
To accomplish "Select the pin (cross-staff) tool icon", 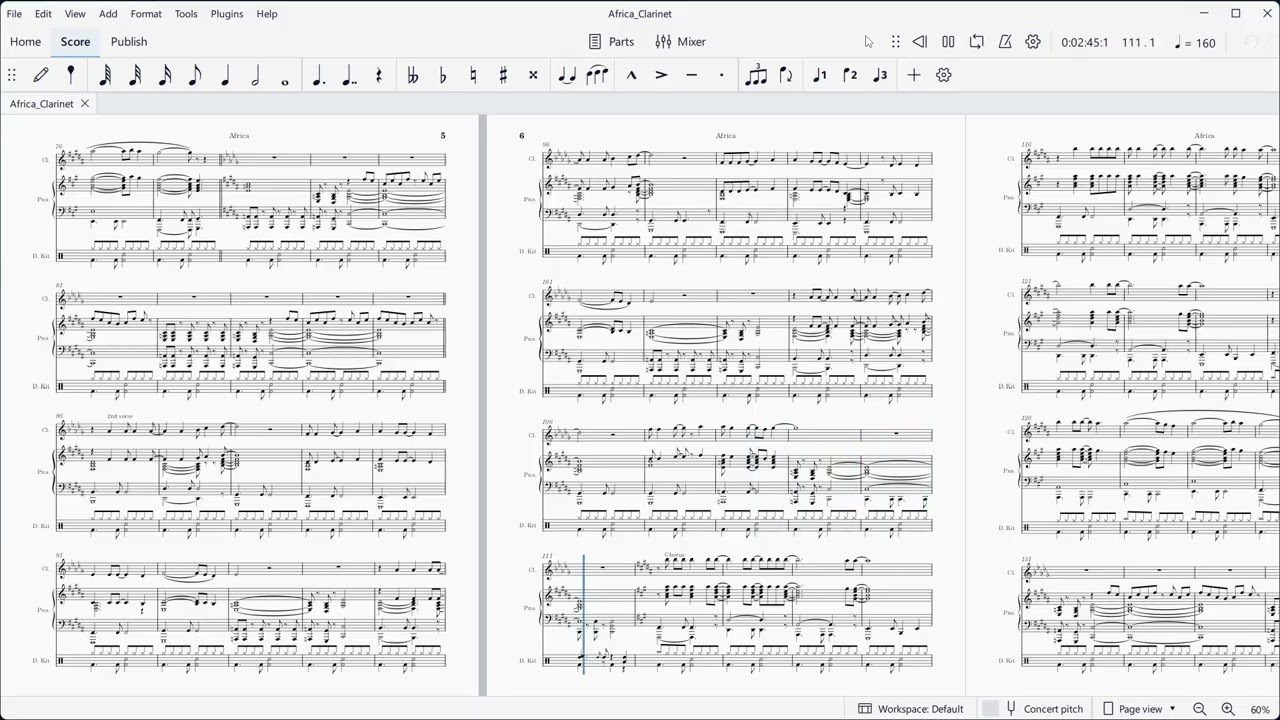I will 71,75.
